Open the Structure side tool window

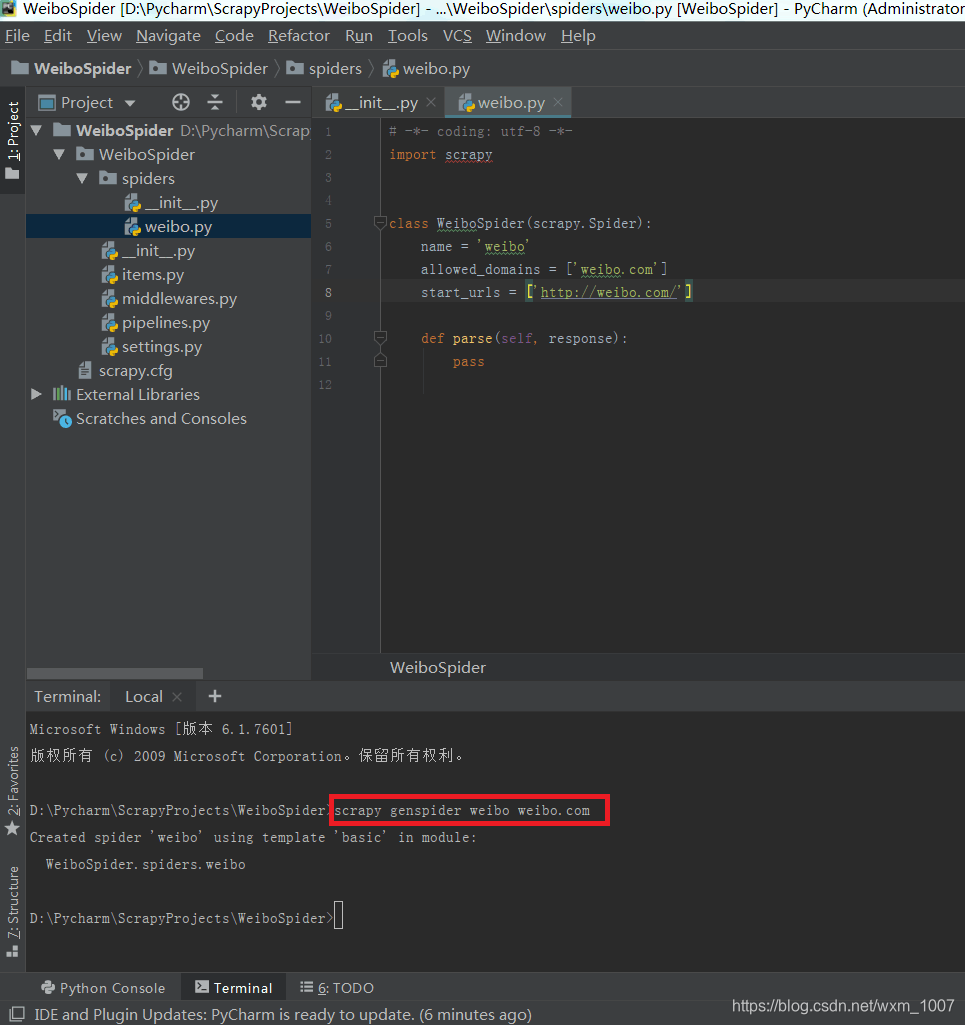[x=12, y=911]
